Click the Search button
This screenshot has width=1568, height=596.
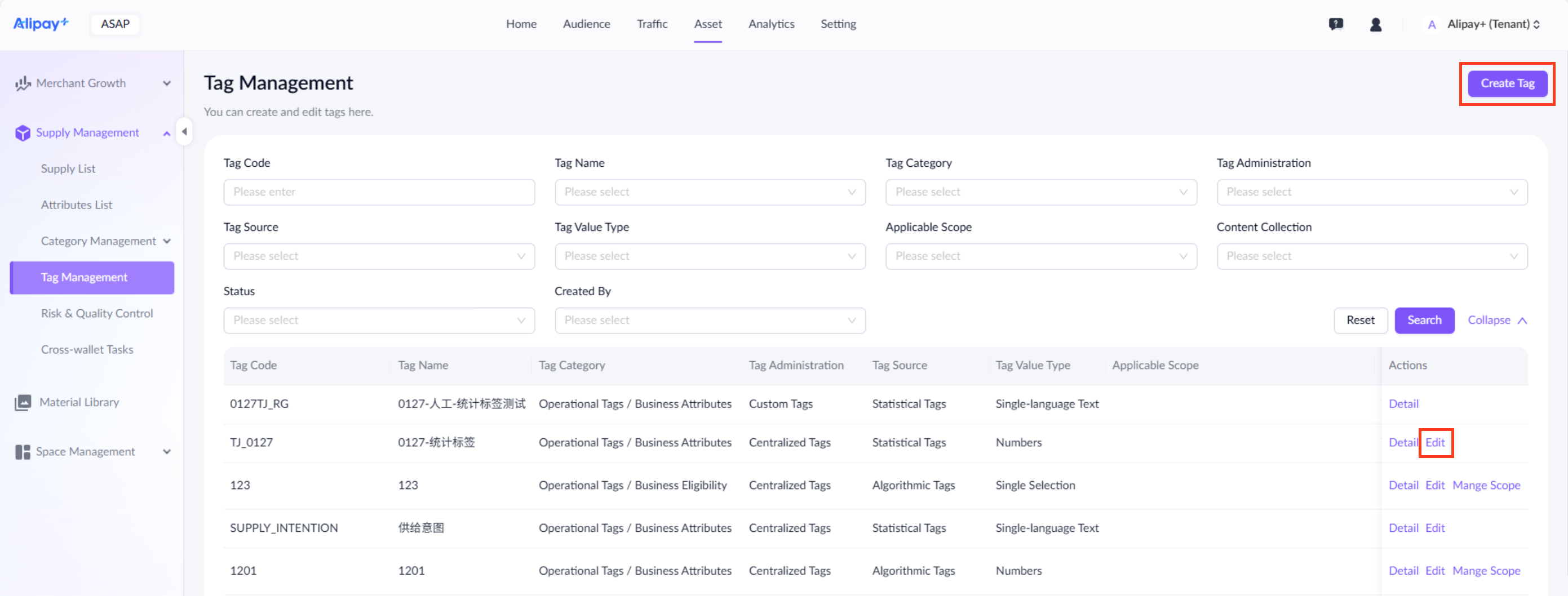point(1424,320)
